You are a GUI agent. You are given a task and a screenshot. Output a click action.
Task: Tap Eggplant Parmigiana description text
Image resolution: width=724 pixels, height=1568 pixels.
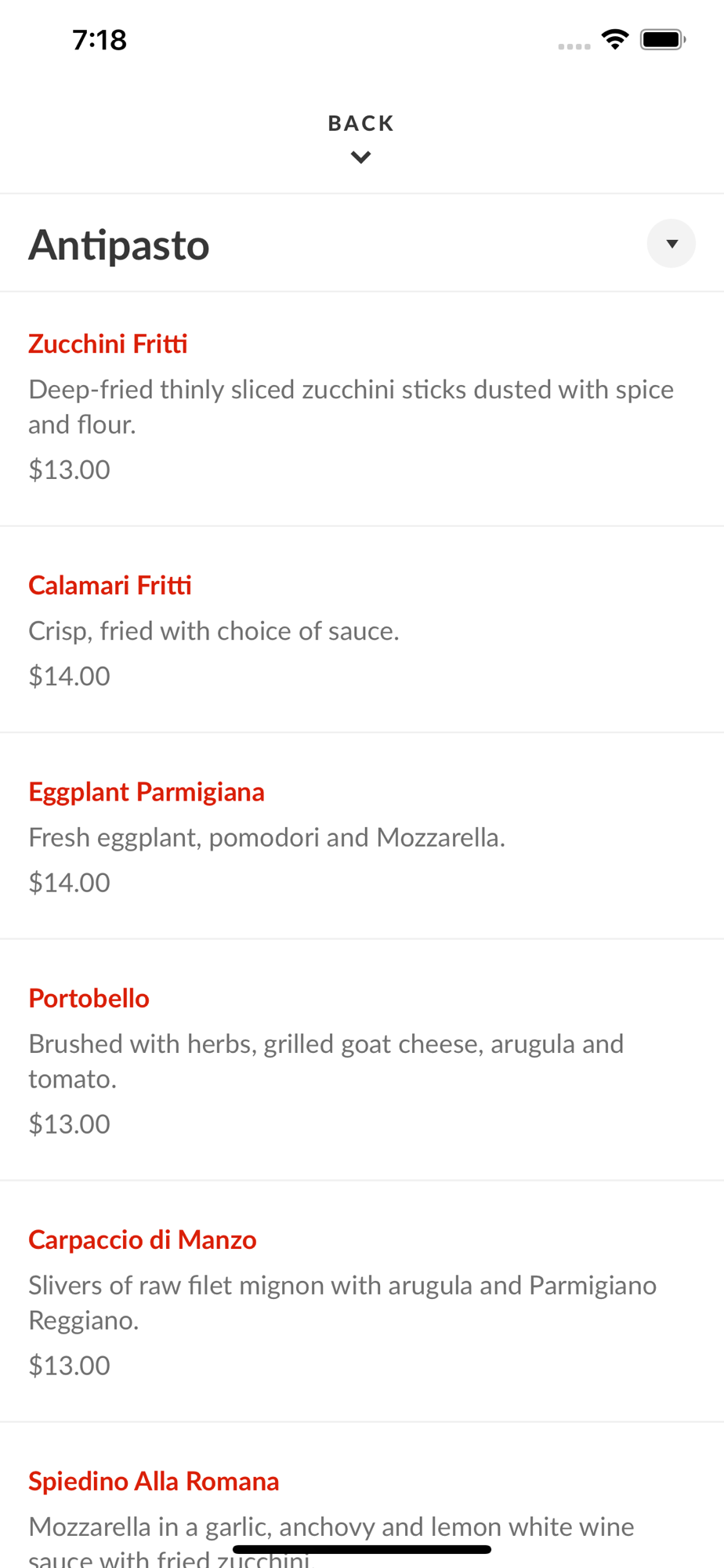266,837
